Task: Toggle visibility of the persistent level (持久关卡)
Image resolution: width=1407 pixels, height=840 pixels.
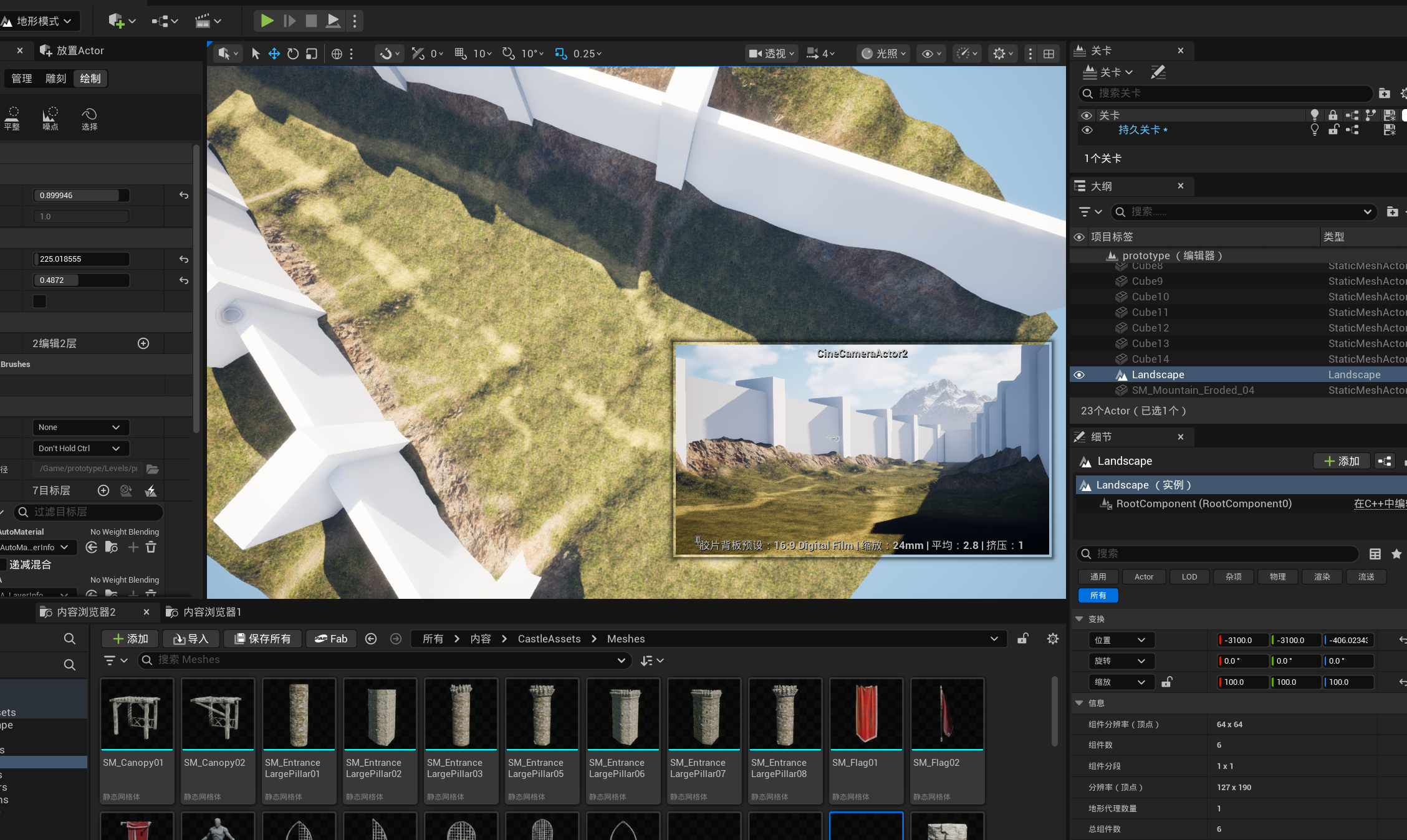Action: 1087,130
